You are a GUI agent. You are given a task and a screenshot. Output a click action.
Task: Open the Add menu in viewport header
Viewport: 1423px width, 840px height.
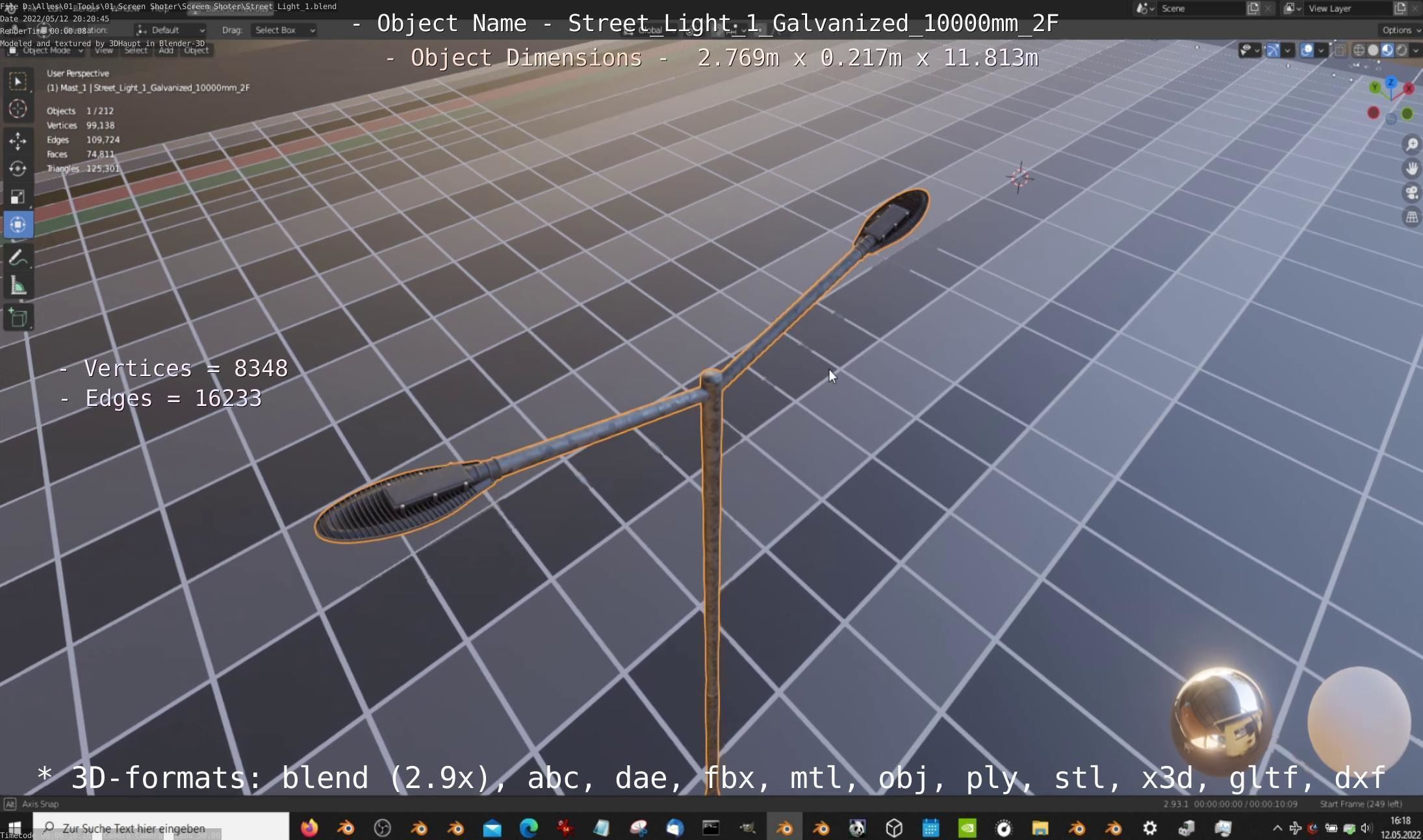click(166, 50)
